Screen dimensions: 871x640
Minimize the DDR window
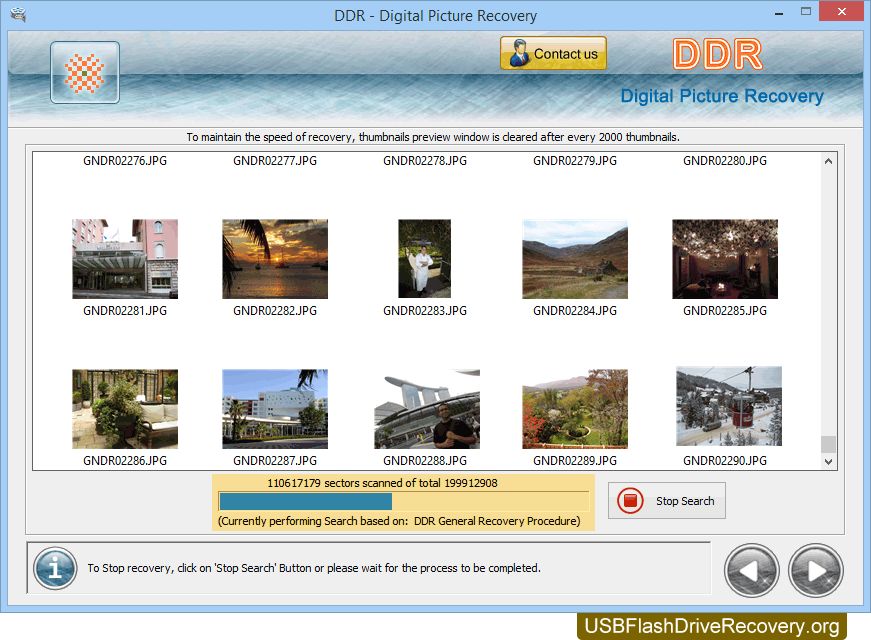pos(779,13)
